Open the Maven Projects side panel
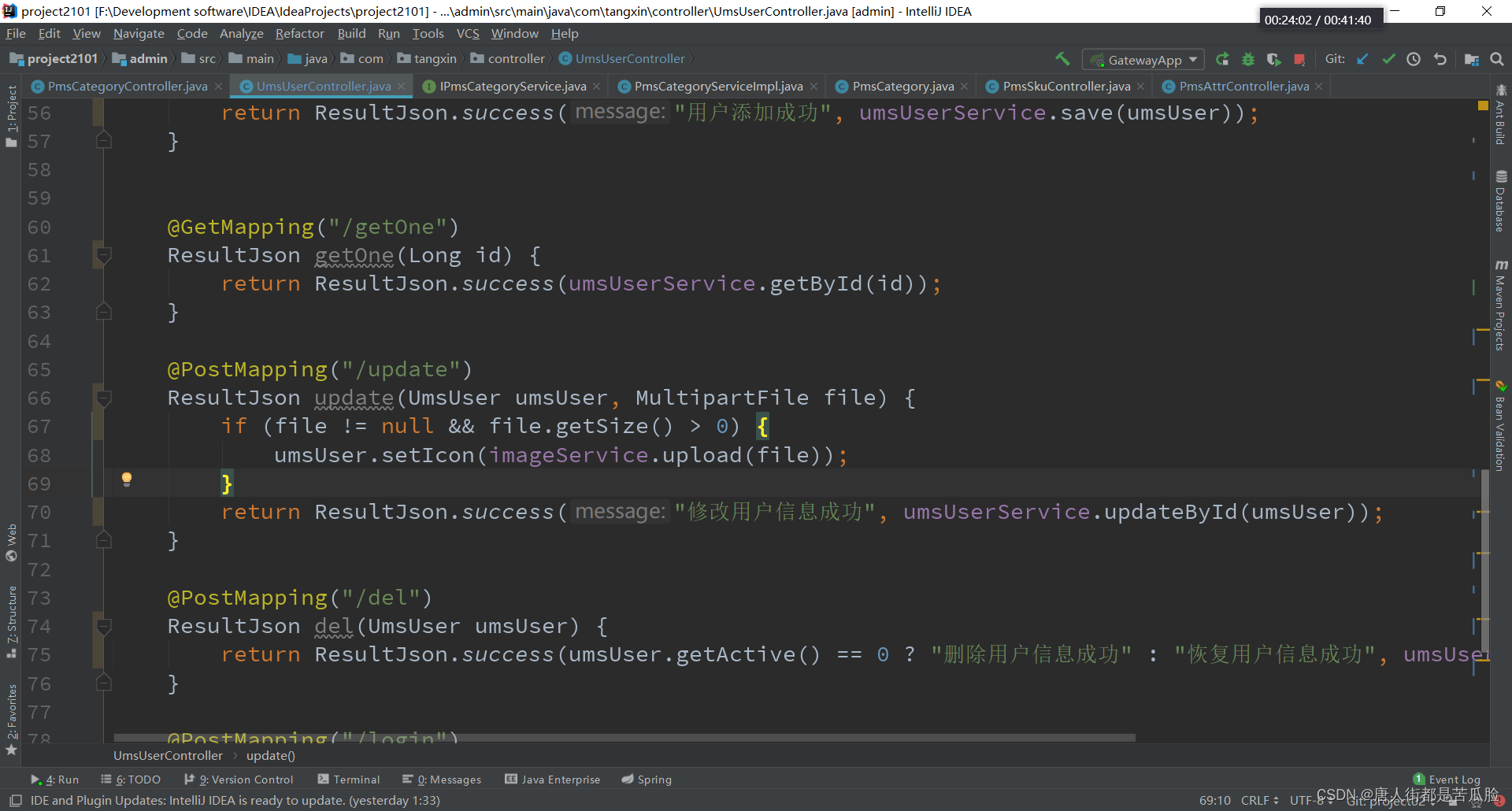The height and width of the screenshot is (811, 1512). point(1500,306)
